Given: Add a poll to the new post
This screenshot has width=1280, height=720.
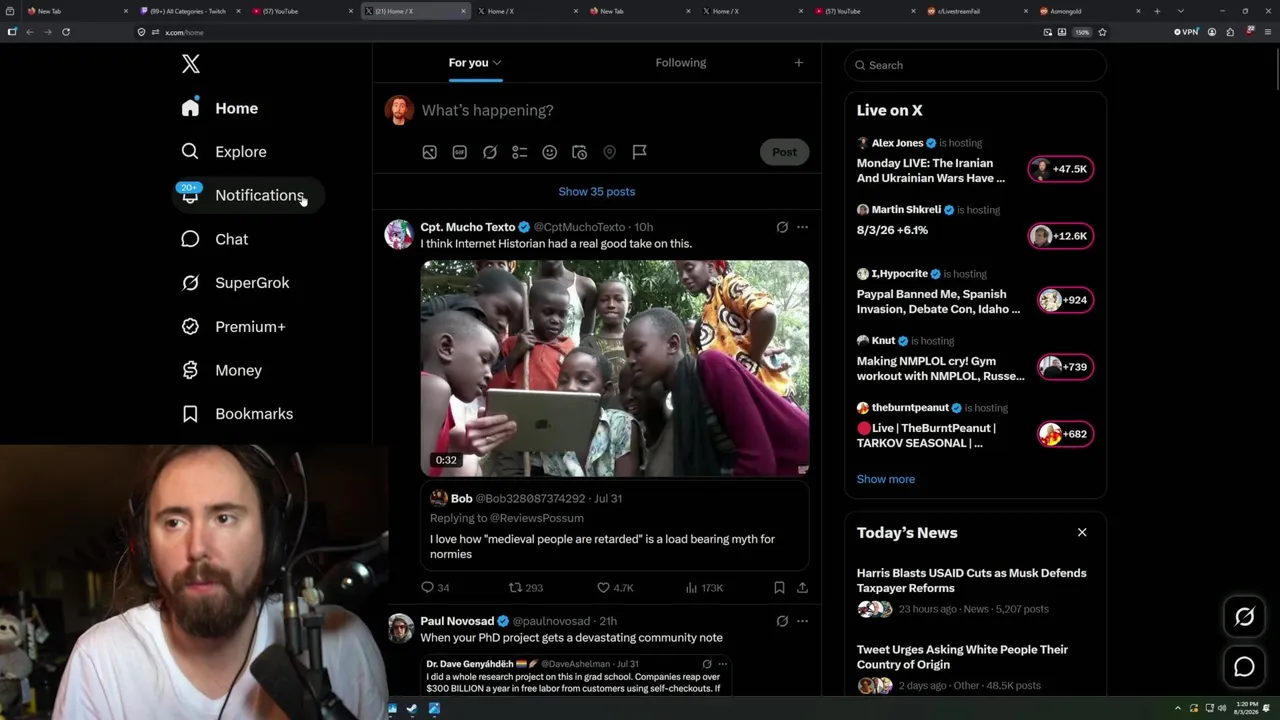Looking at the screenshot, I should point(519,152).
